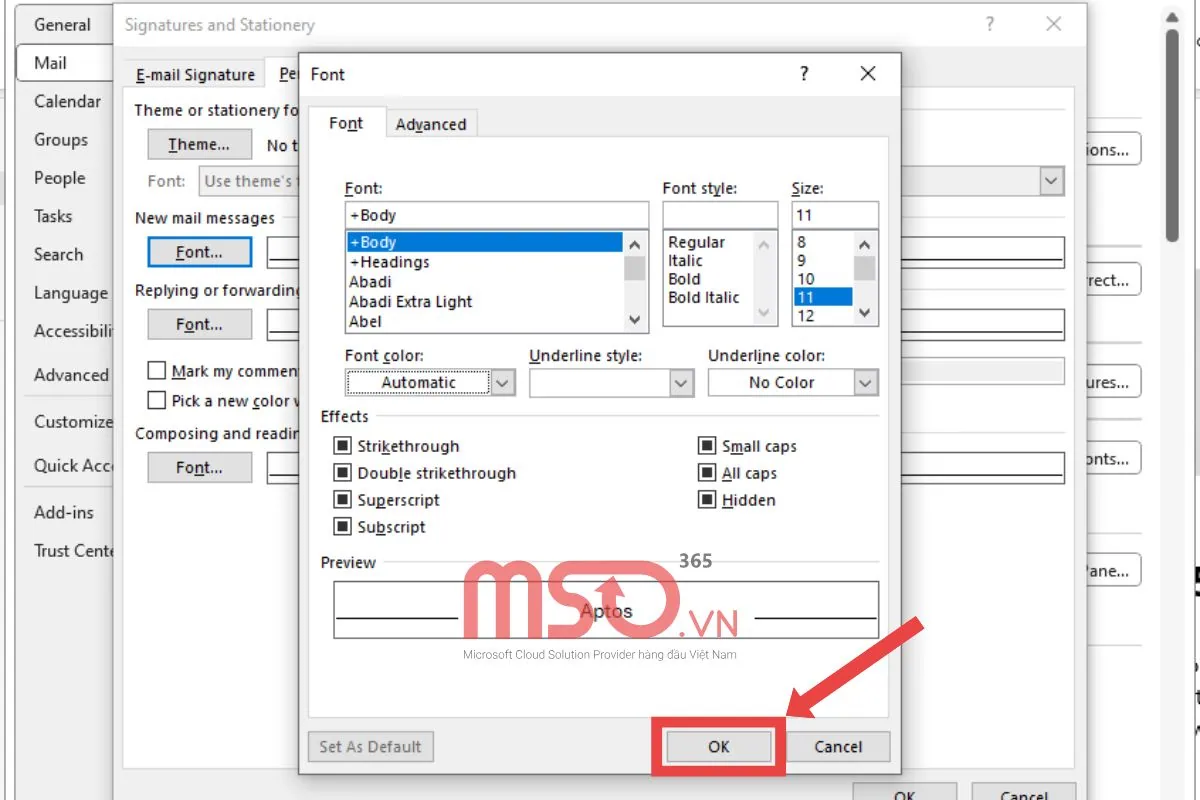
Task: Select the Abadi Extra Light font
Action: pos(410,301)
